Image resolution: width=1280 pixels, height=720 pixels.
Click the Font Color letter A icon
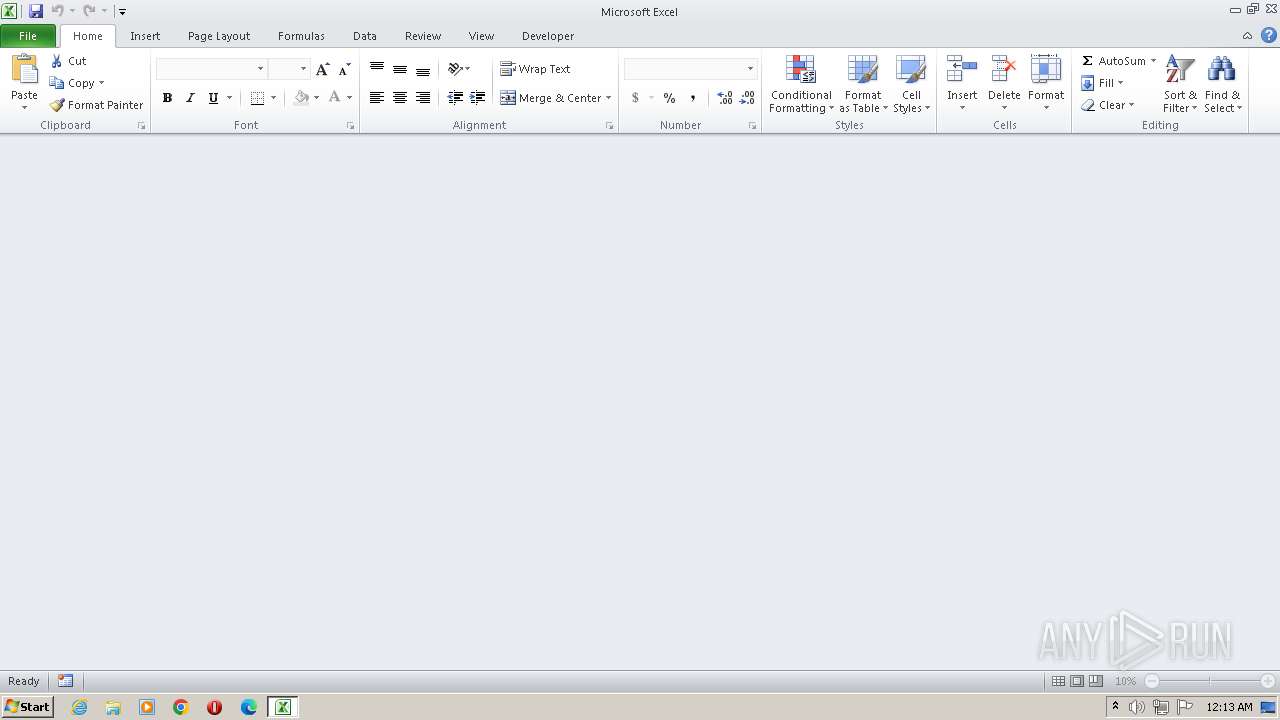[x=334, y=98]
